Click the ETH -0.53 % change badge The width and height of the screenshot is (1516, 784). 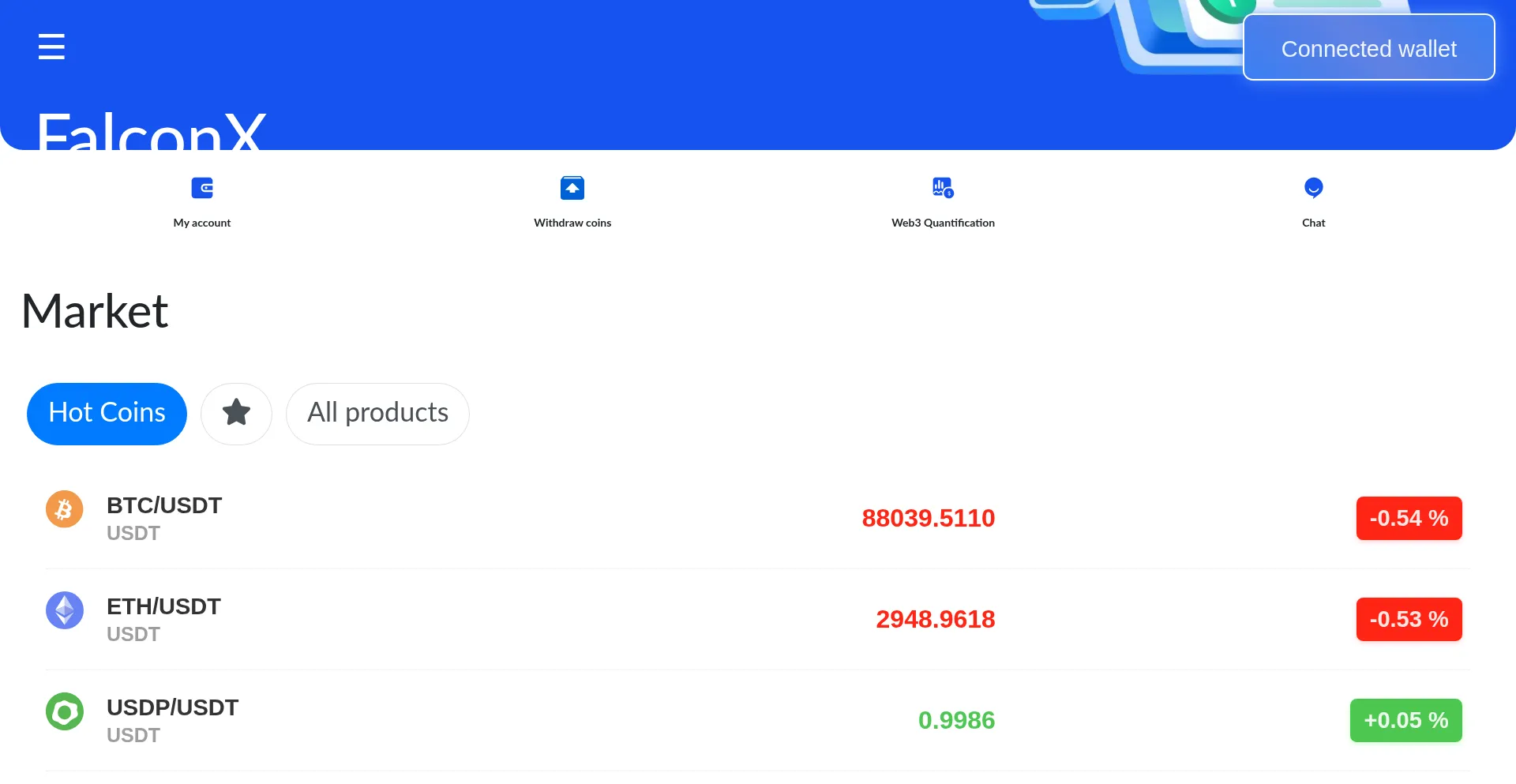(1409, 619)
